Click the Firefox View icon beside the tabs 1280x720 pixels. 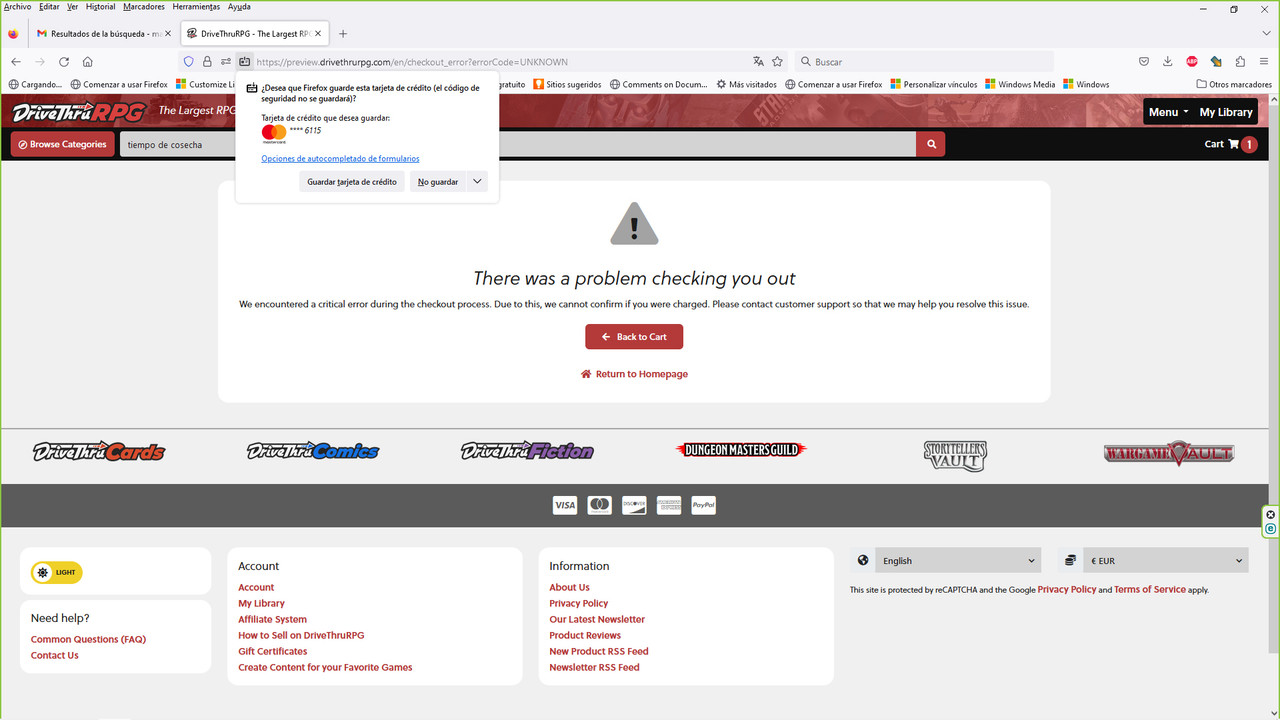coord(12,33)
